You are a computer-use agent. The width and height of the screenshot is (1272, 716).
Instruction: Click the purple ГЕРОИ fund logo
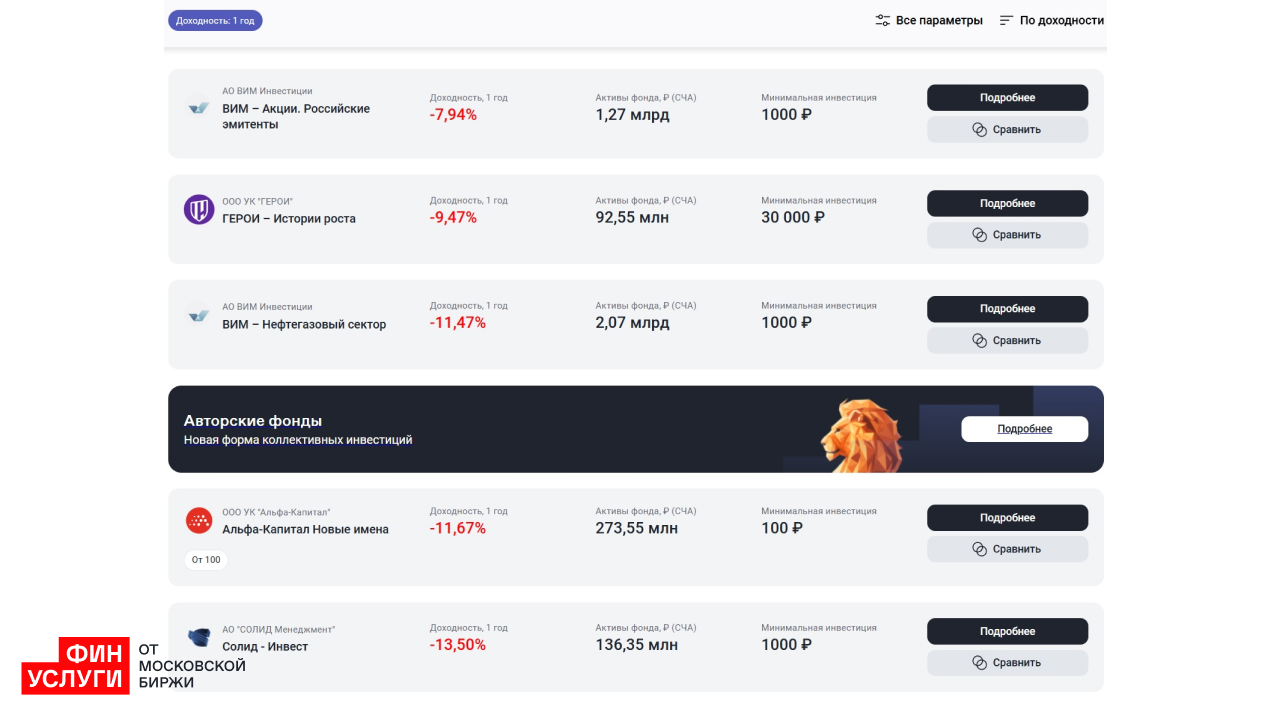[199, 209]
